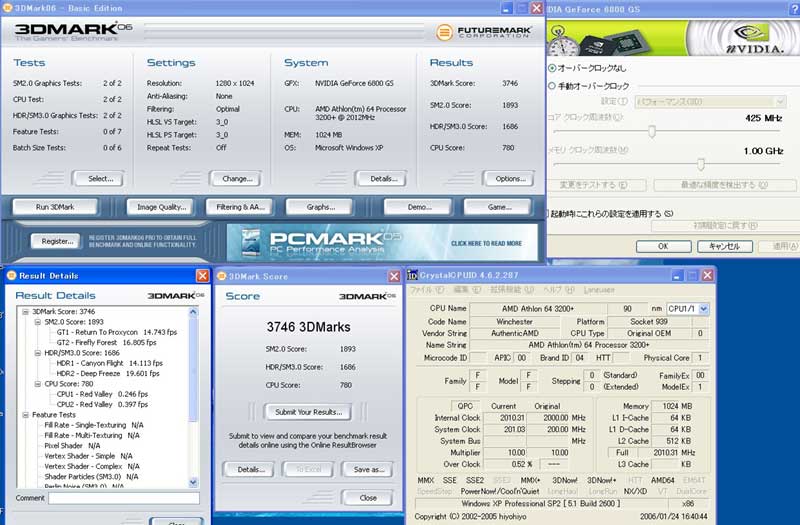
Task: Close the Result Details window
Action: coord(203,276)
